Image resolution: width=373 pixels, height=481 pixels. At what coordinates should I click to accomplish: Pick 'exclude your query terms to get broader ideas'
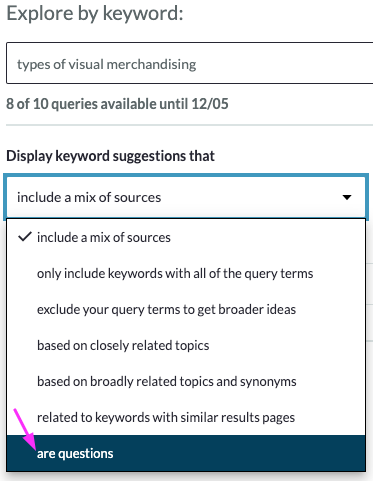tap(186, 309)
